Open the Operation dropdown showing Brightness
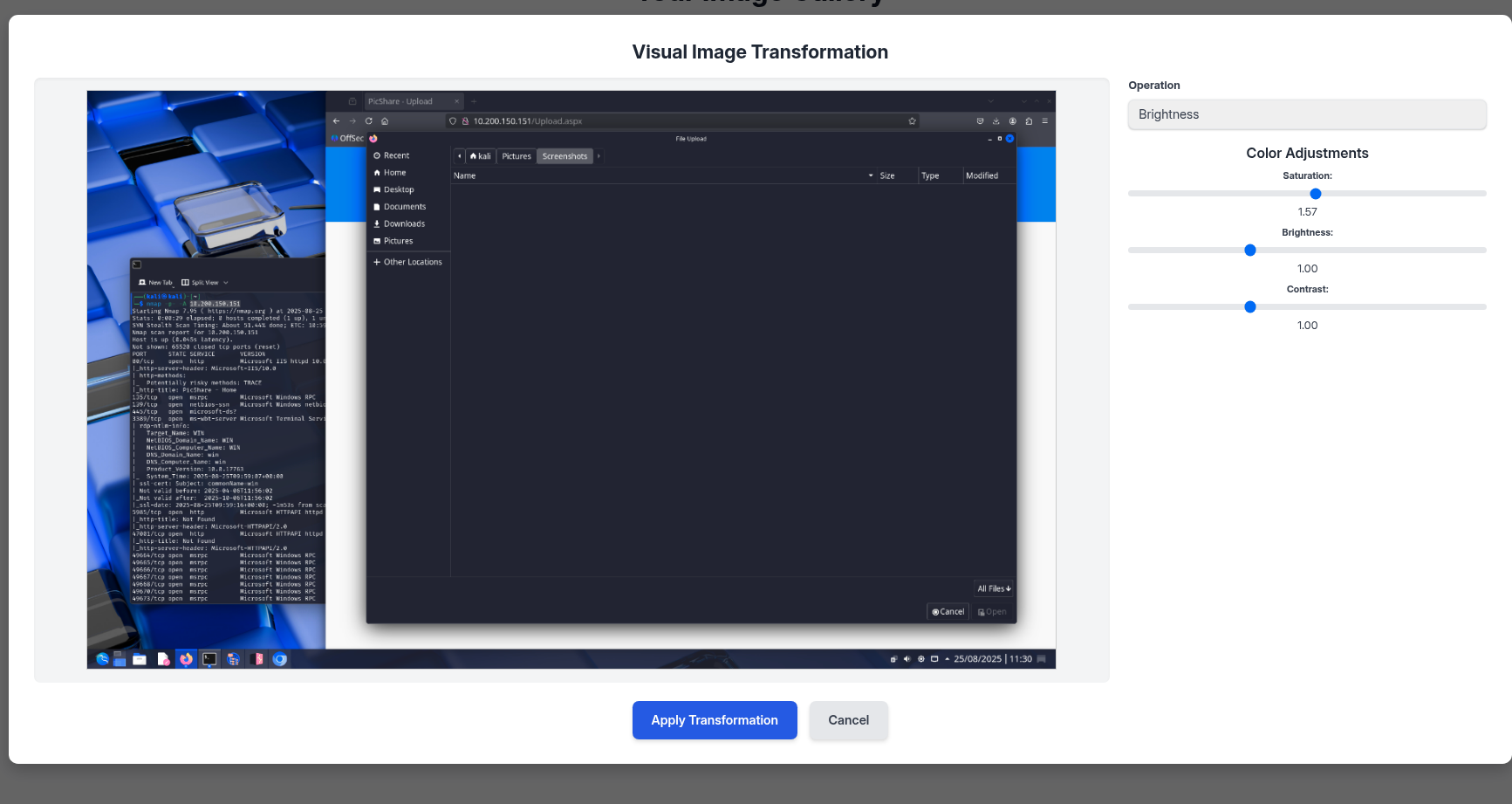1512x804 pixels. pos(1306,114)
